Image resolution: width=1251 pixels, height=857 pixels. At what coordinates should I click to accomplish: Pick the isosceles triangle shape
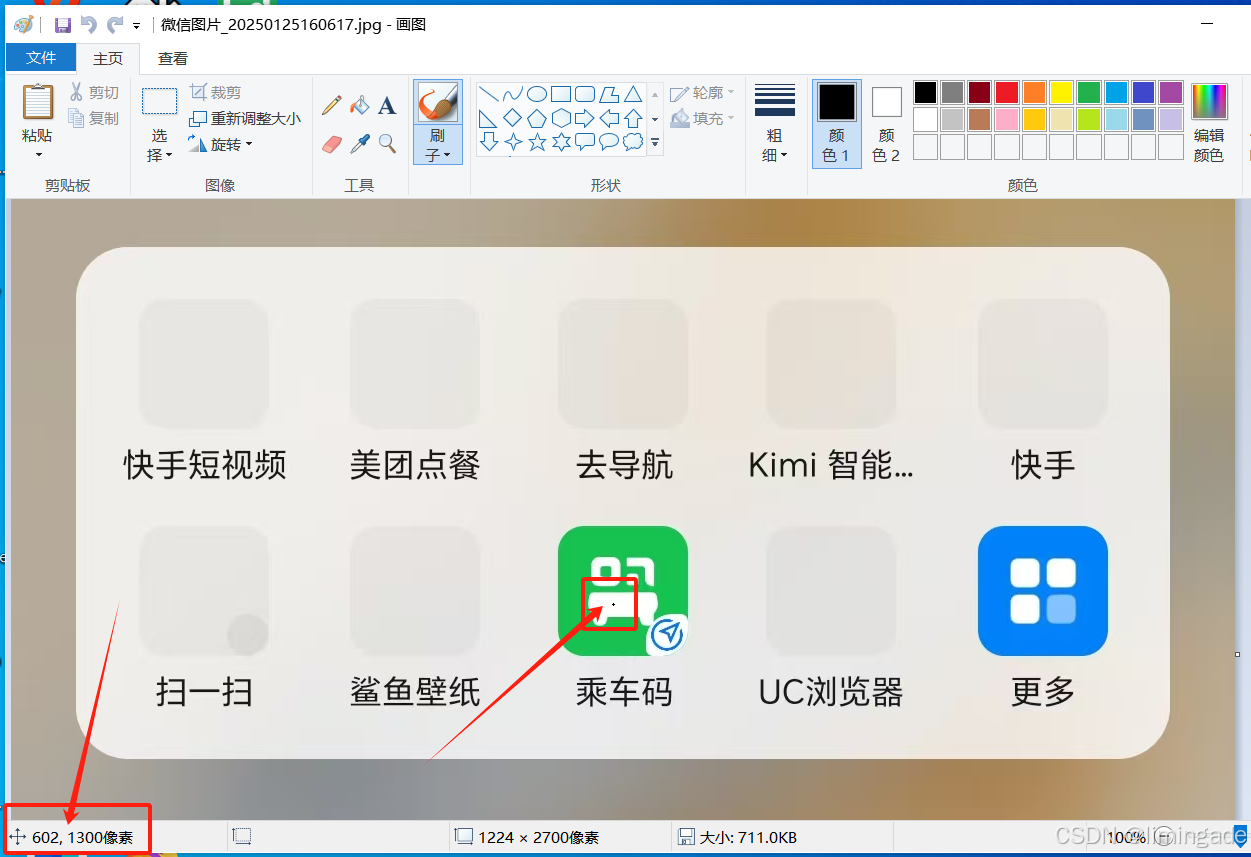coord(633,95)
